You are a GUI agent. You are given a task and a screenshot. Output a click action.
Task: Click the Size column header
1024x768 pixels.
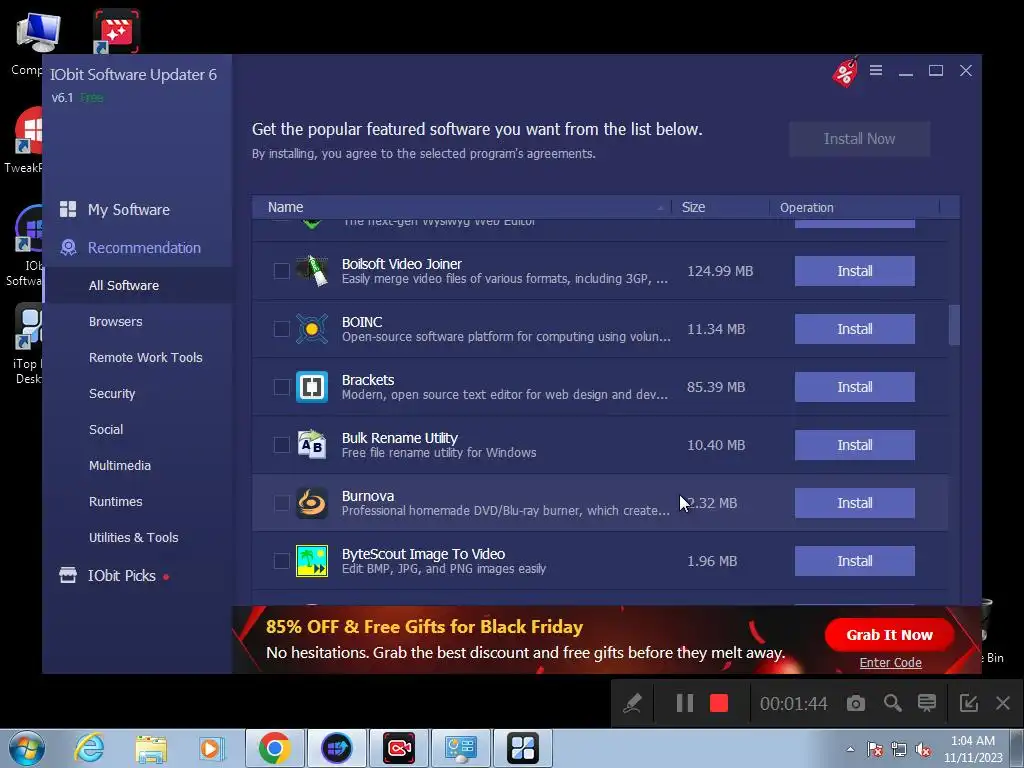pyautogui.click(x=721, y=207)
